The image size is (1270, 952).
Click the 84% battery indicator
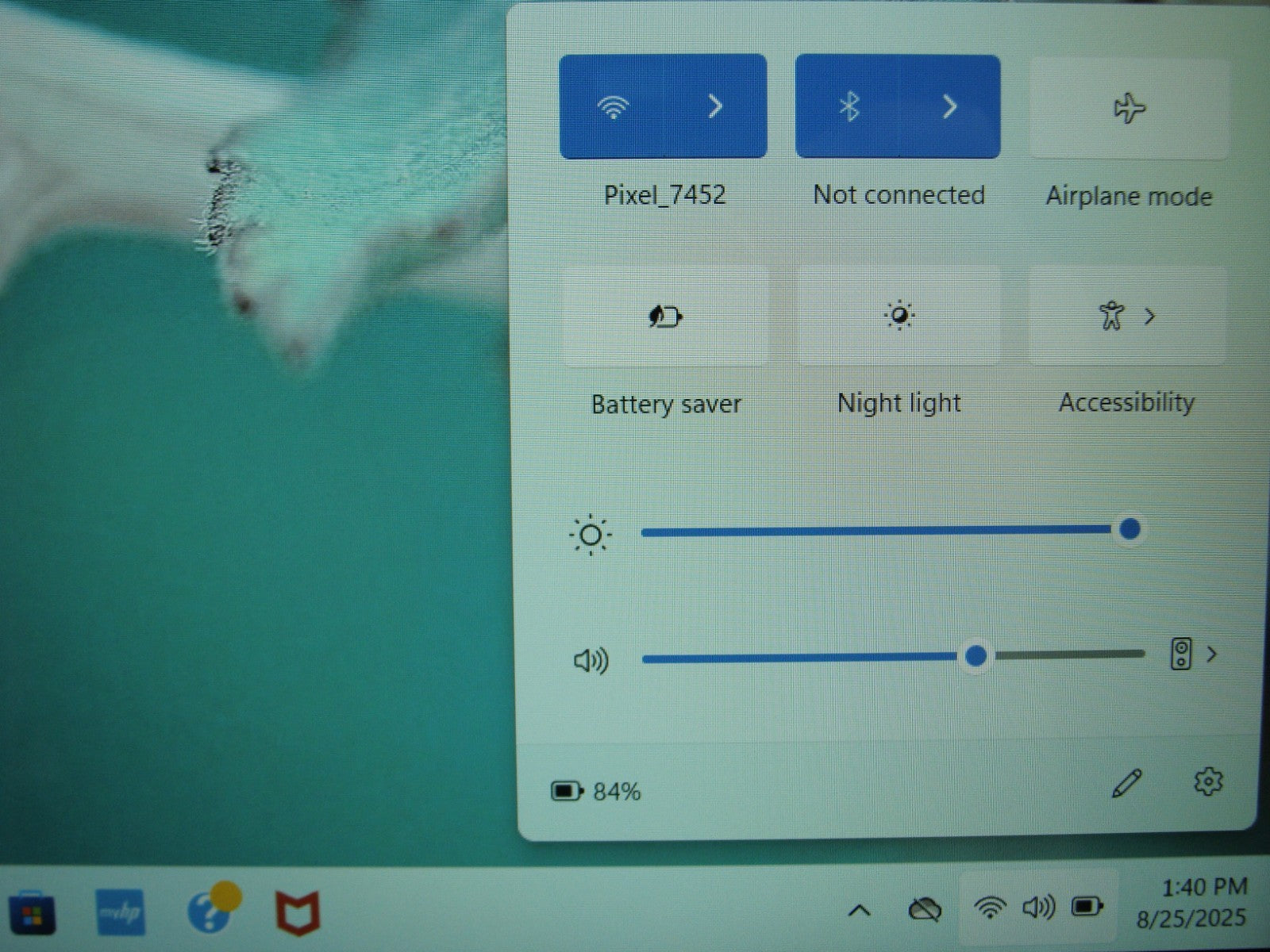tap(596, 791)
